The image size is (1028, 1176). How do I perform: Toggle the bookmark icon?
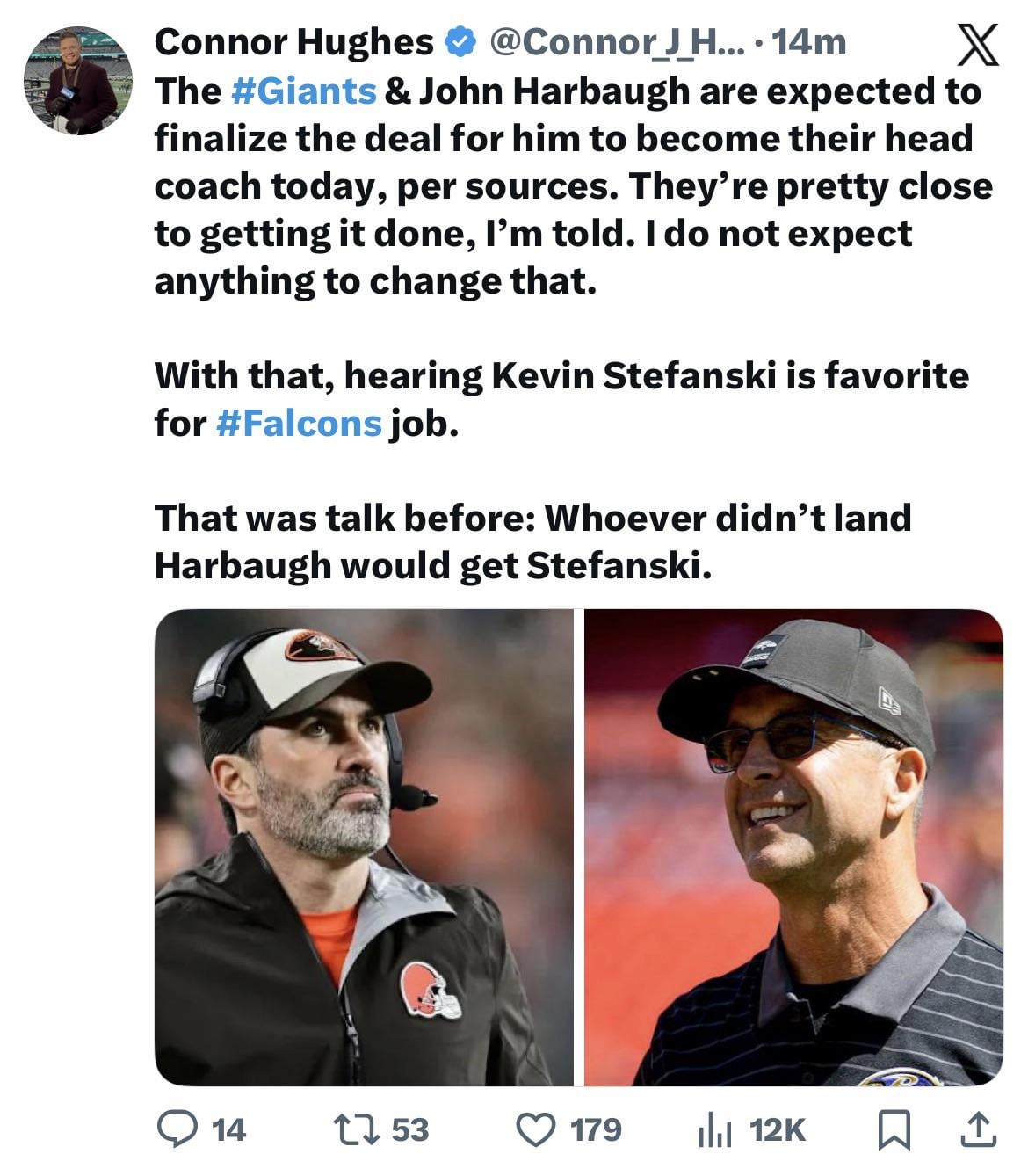[894, 1130]
